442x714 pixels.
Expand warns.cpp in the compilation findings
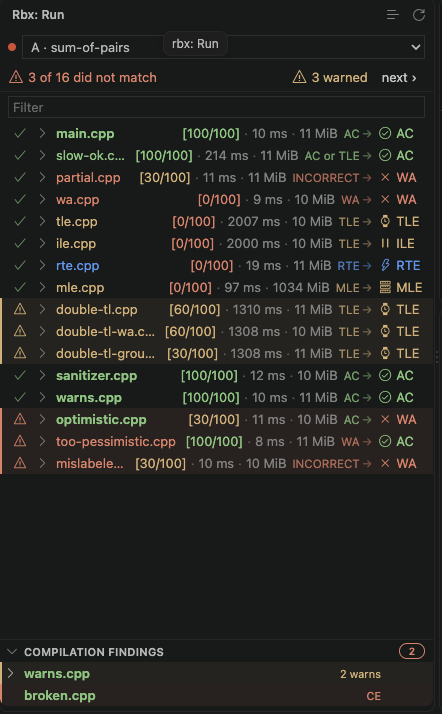(x=11, y=673)
